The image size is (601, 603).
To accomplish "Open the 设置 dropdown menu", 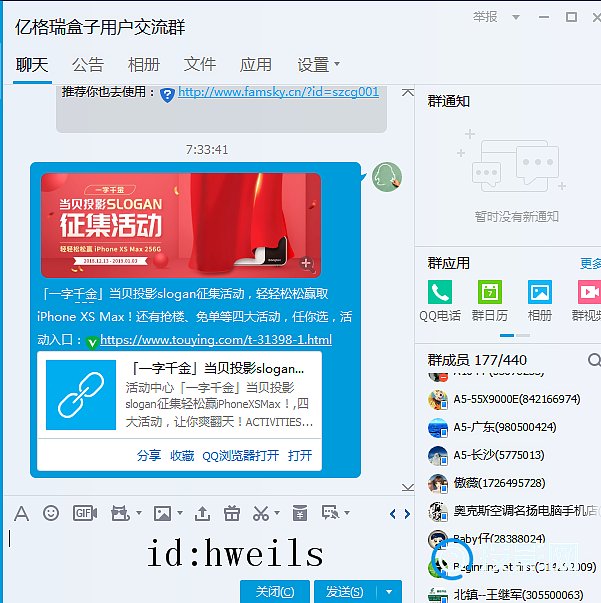I will [318, 65].
